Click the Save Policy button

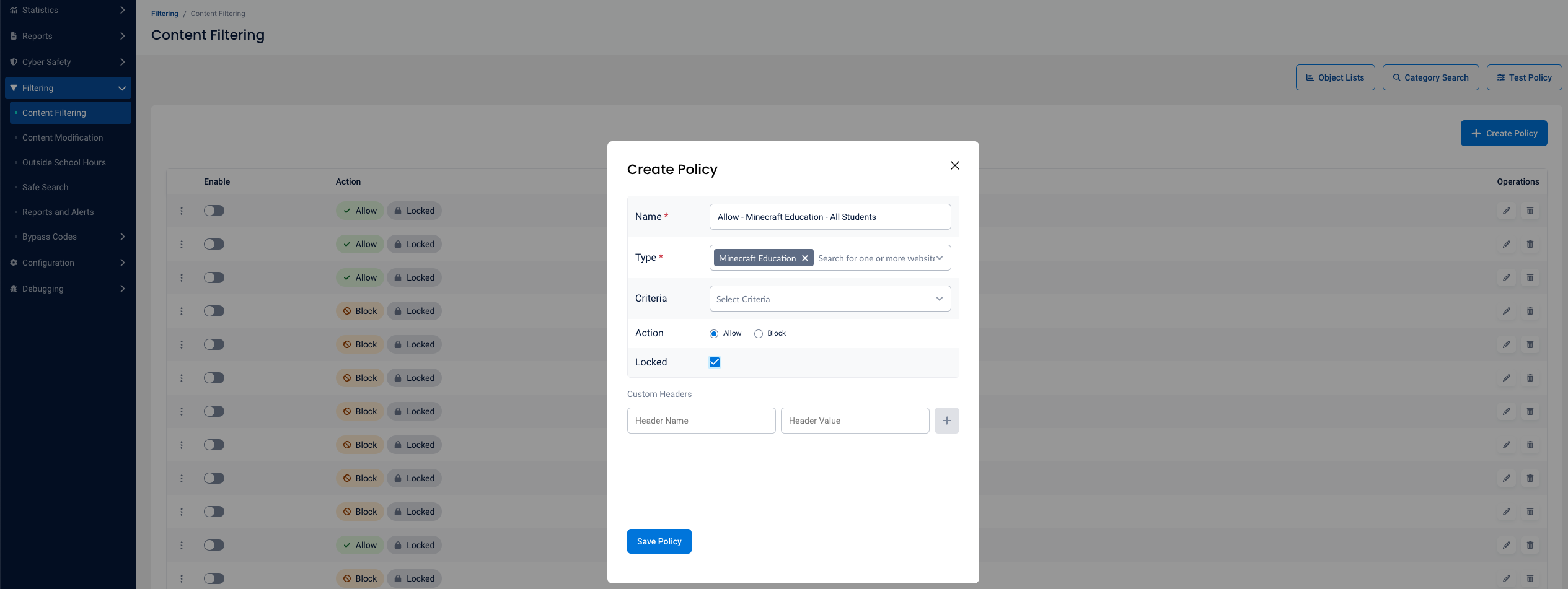pyautogui.click(x=659, y=541)
